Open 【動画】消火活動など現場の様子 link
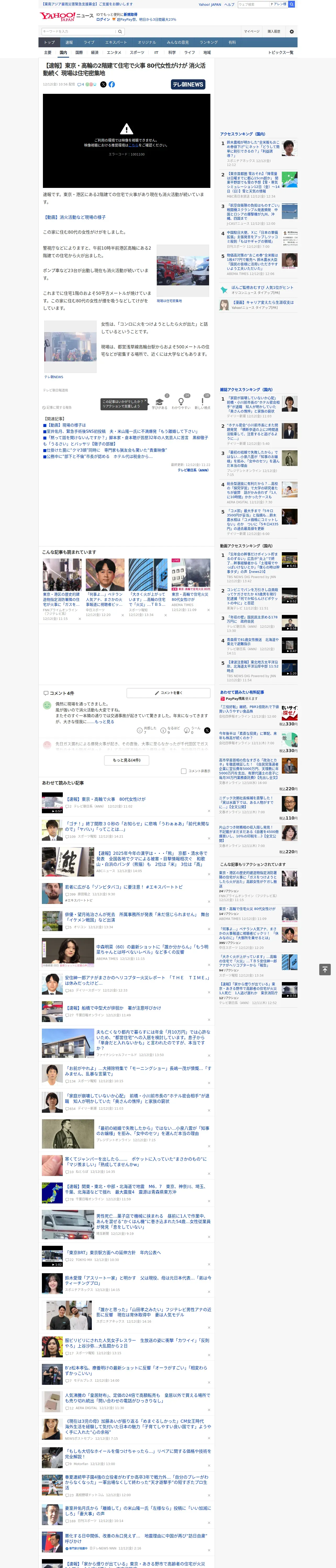 (74, 217)
